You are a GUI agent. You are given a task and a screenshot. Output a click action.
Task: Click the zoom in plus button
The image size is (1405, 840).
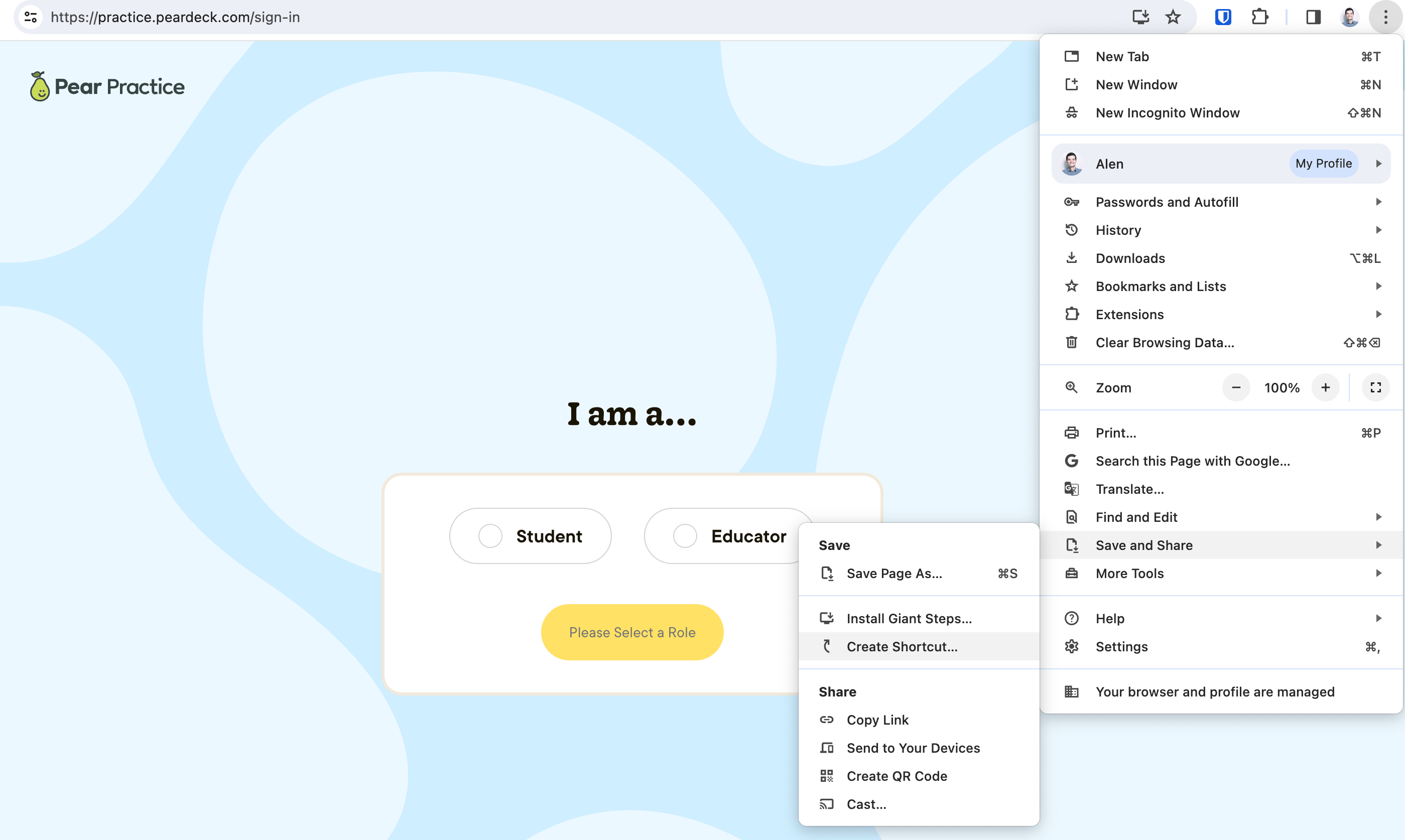point(1325,388)
